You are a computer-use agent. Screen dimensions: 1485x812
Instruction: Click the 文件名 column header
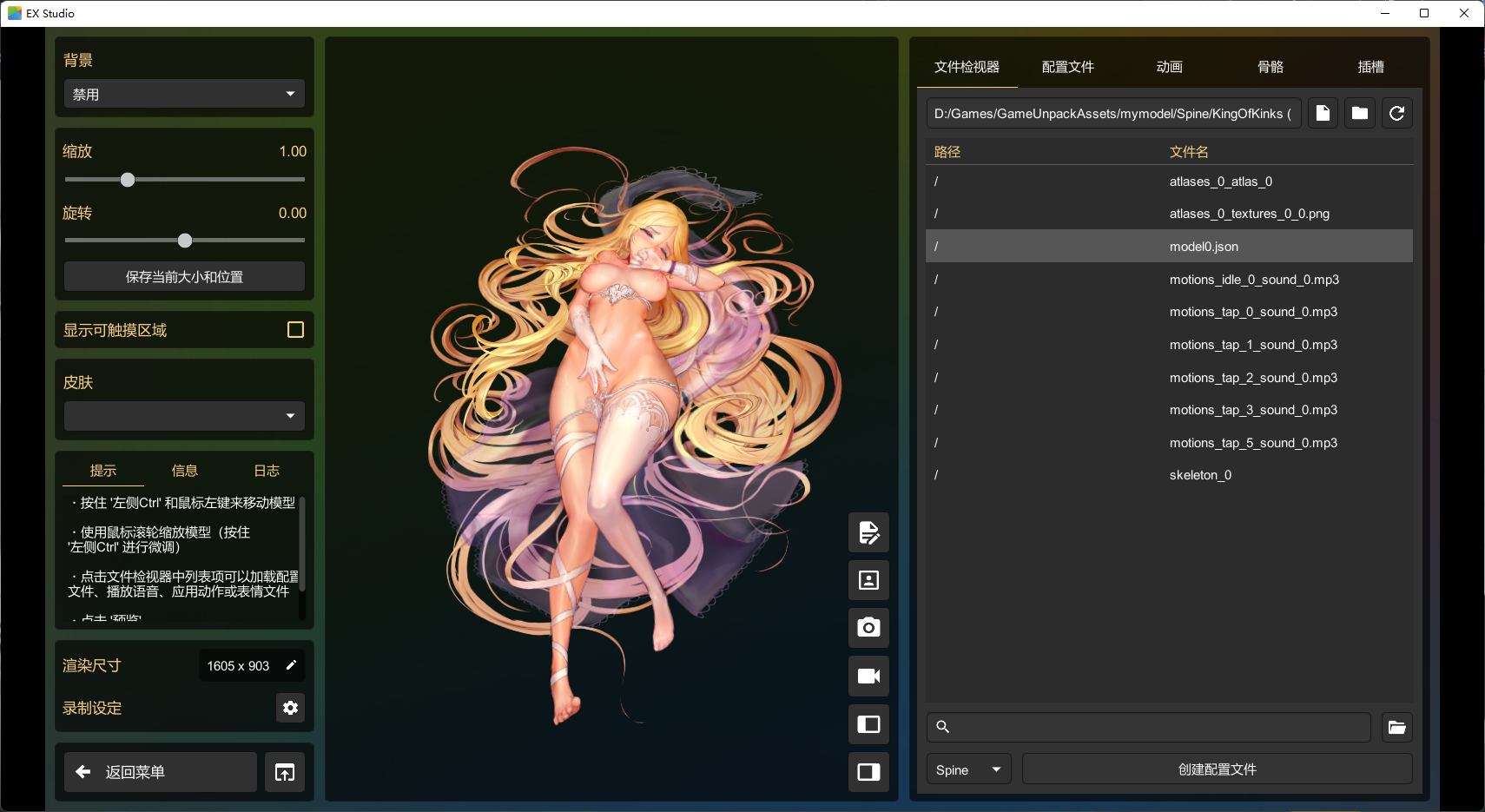click(x=1189, y=152)
